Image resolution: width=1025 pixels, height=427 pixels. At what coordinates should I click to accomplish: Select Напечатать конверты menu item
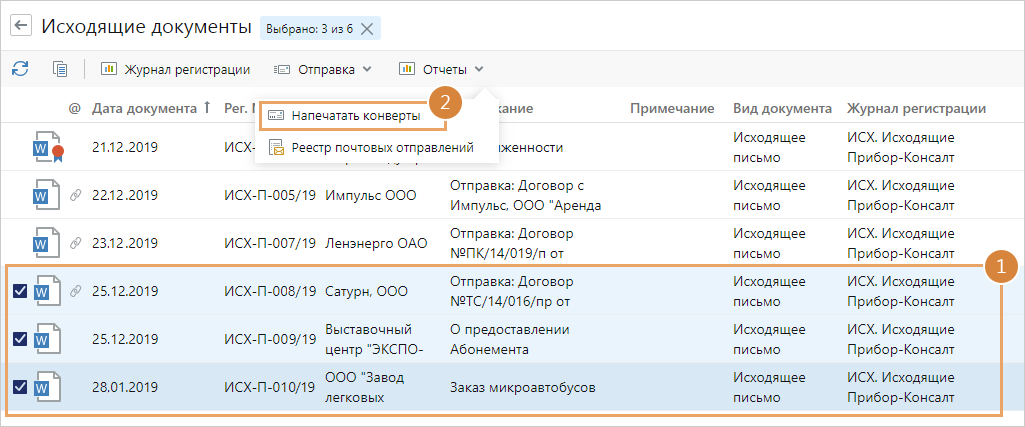coord(354,115)
